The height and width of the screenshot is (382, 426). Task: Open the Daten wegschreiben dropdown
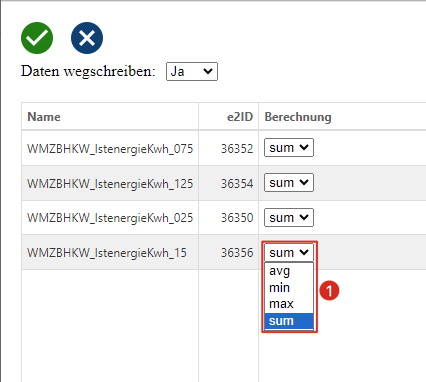pos(192,71)
